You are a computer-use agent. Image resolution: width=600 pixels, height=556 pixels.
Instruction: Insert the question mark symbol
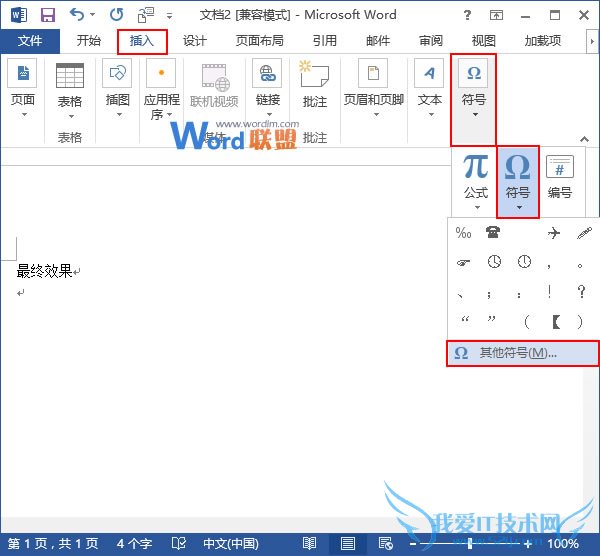[x=581, y=292]
